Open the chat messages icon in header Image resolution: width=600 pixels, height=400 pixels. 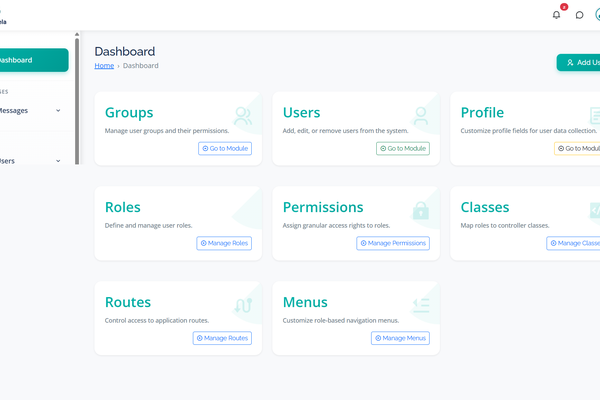pyautogui.click(x=579, y=15)
